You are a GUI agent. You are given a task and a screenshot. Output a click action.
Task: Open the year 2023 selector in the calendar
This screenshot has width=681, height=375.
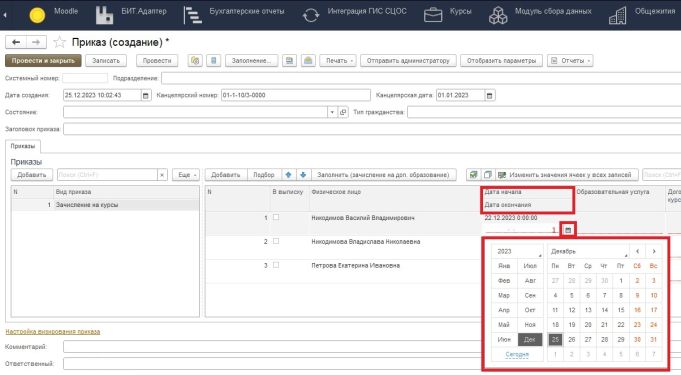pyautogui.click(x=517, y=252)
